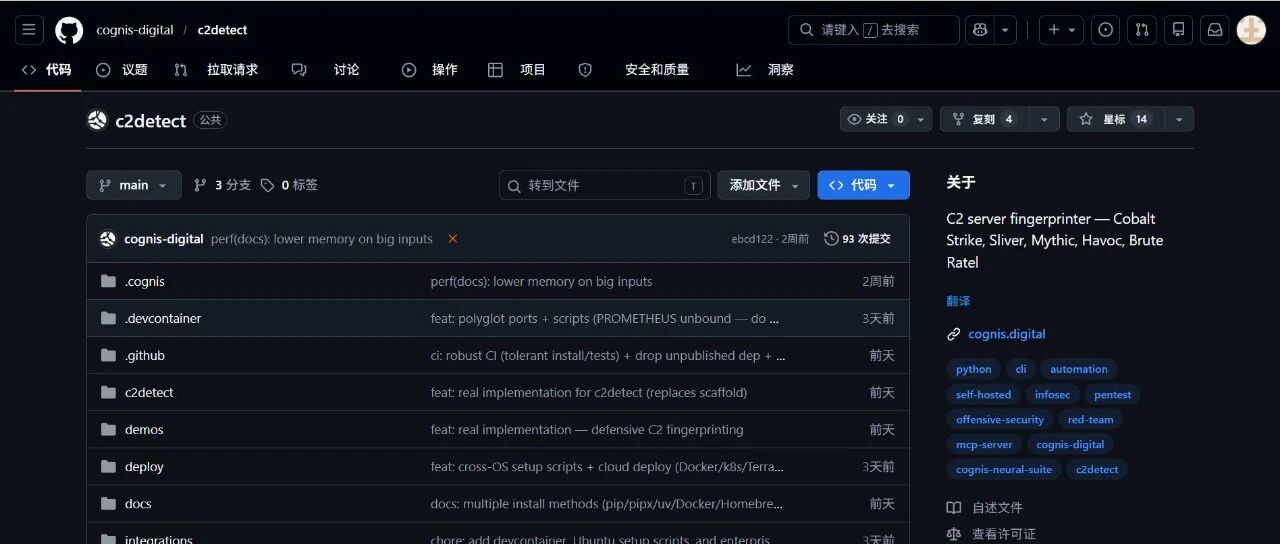The image size is (1280, 544).
Task: Click the search box in header
Action: [x=873, y=30]
